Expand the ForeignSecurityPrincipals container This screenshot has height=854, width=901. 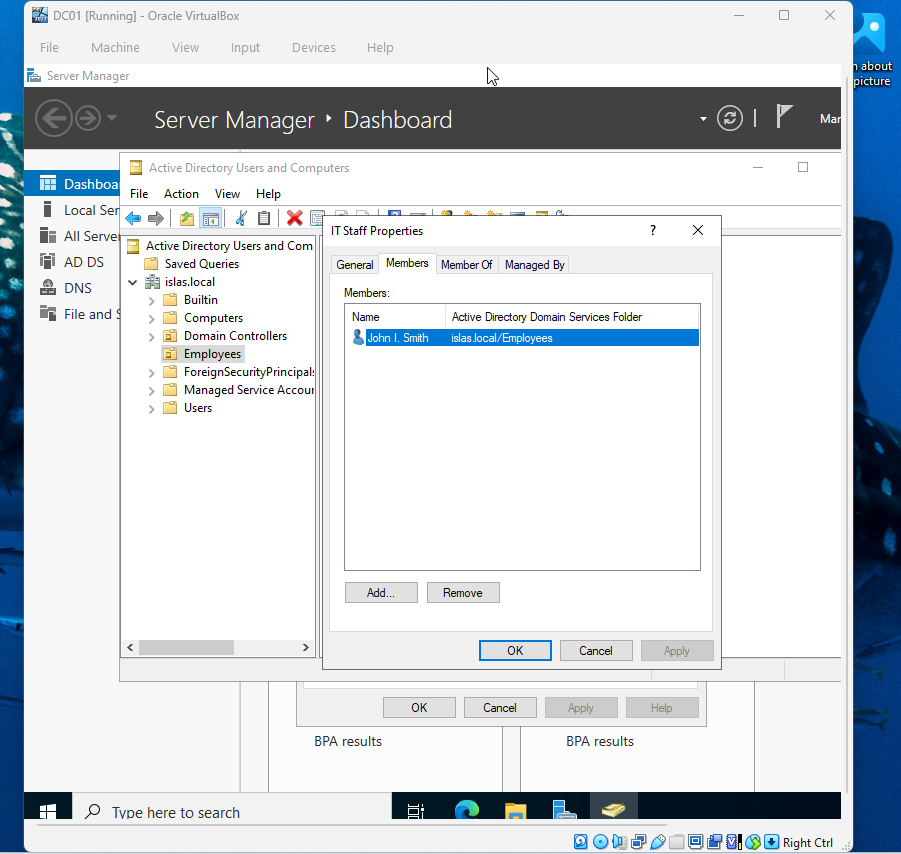[151, 373]
